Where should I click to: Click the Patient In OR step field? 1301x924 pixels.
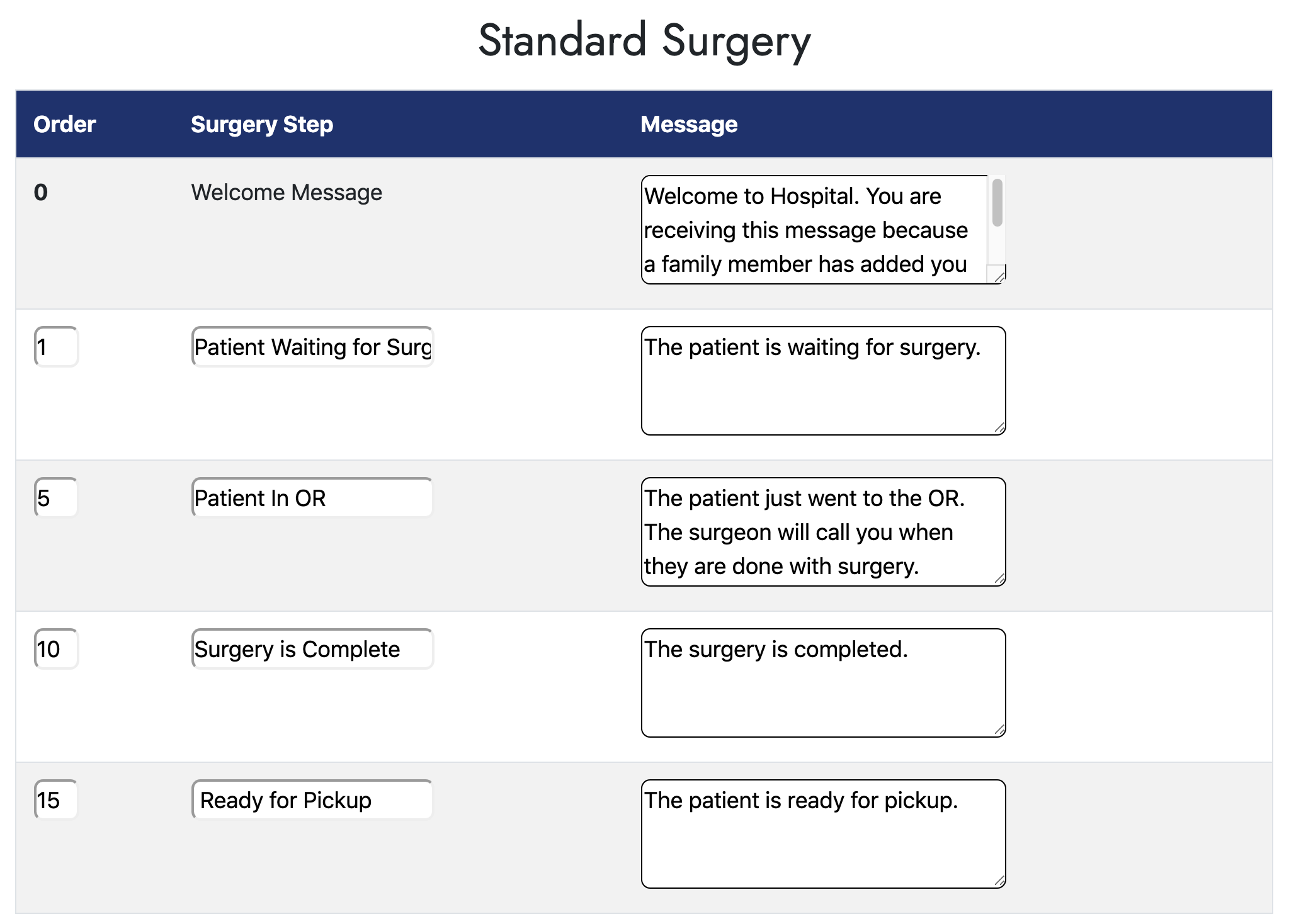(x=312, y=498)
